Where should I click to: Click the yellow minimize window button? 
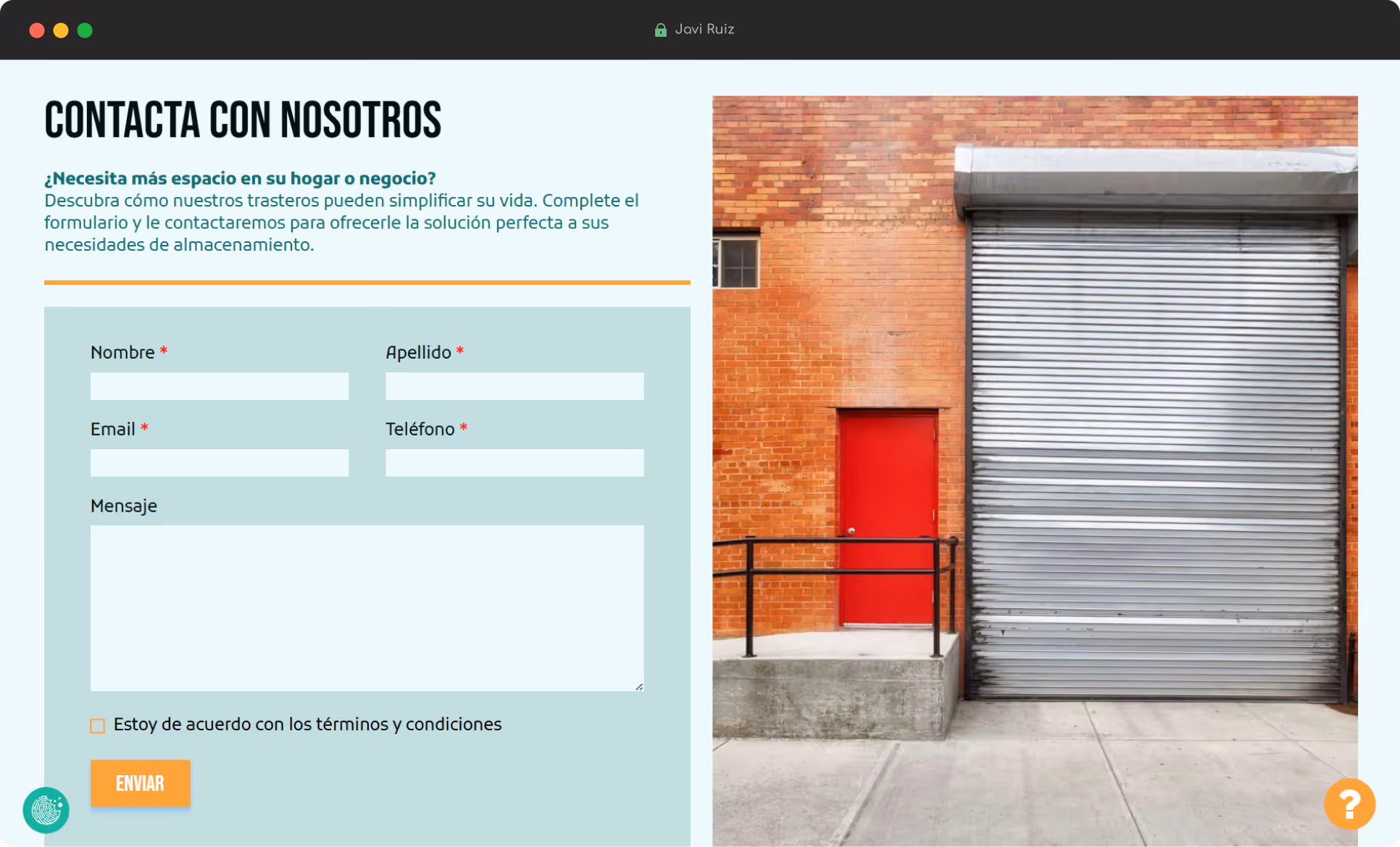(x=61, y=30)
